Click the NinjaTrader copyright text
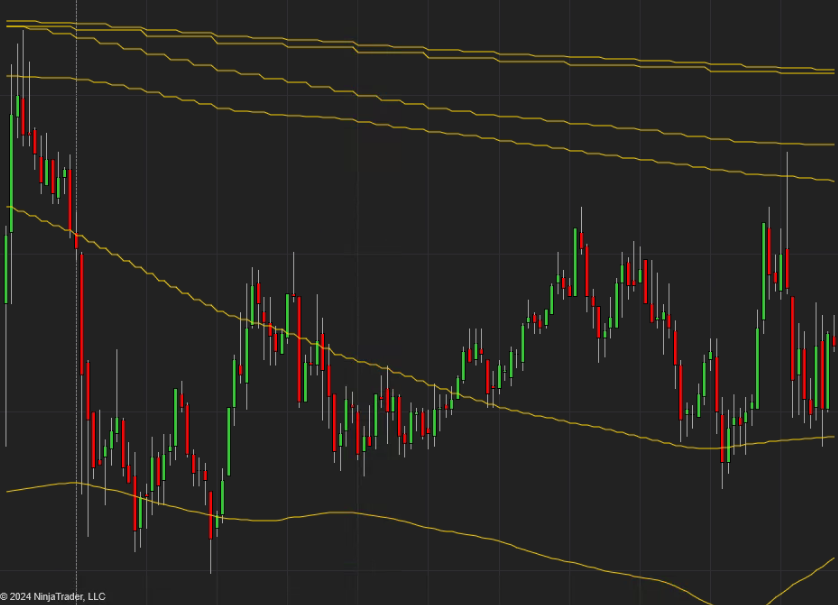Viewport: 838px width, 605px height. [x=53, y=597]
